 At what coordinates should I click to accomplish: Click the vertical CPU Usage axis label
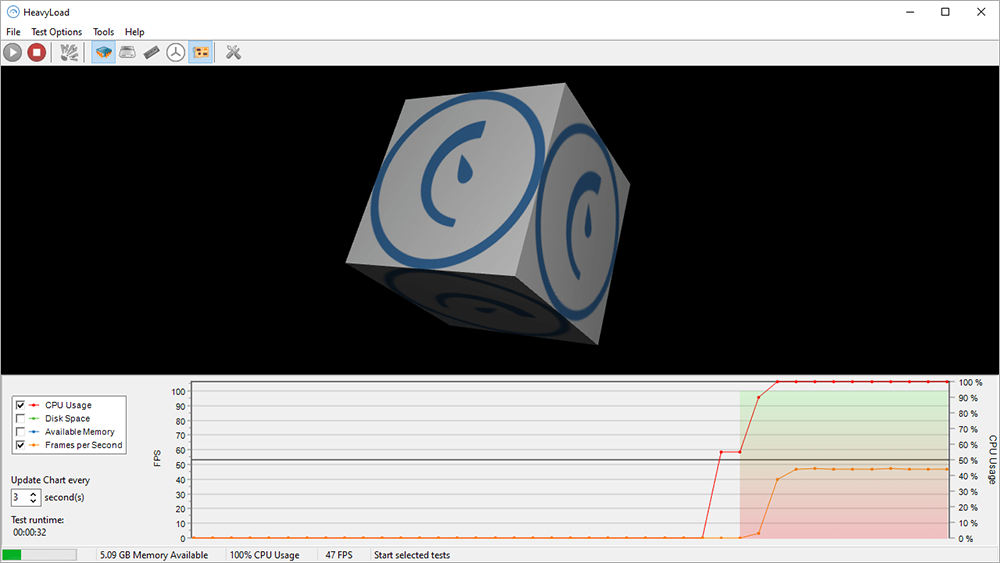point(992,460)
